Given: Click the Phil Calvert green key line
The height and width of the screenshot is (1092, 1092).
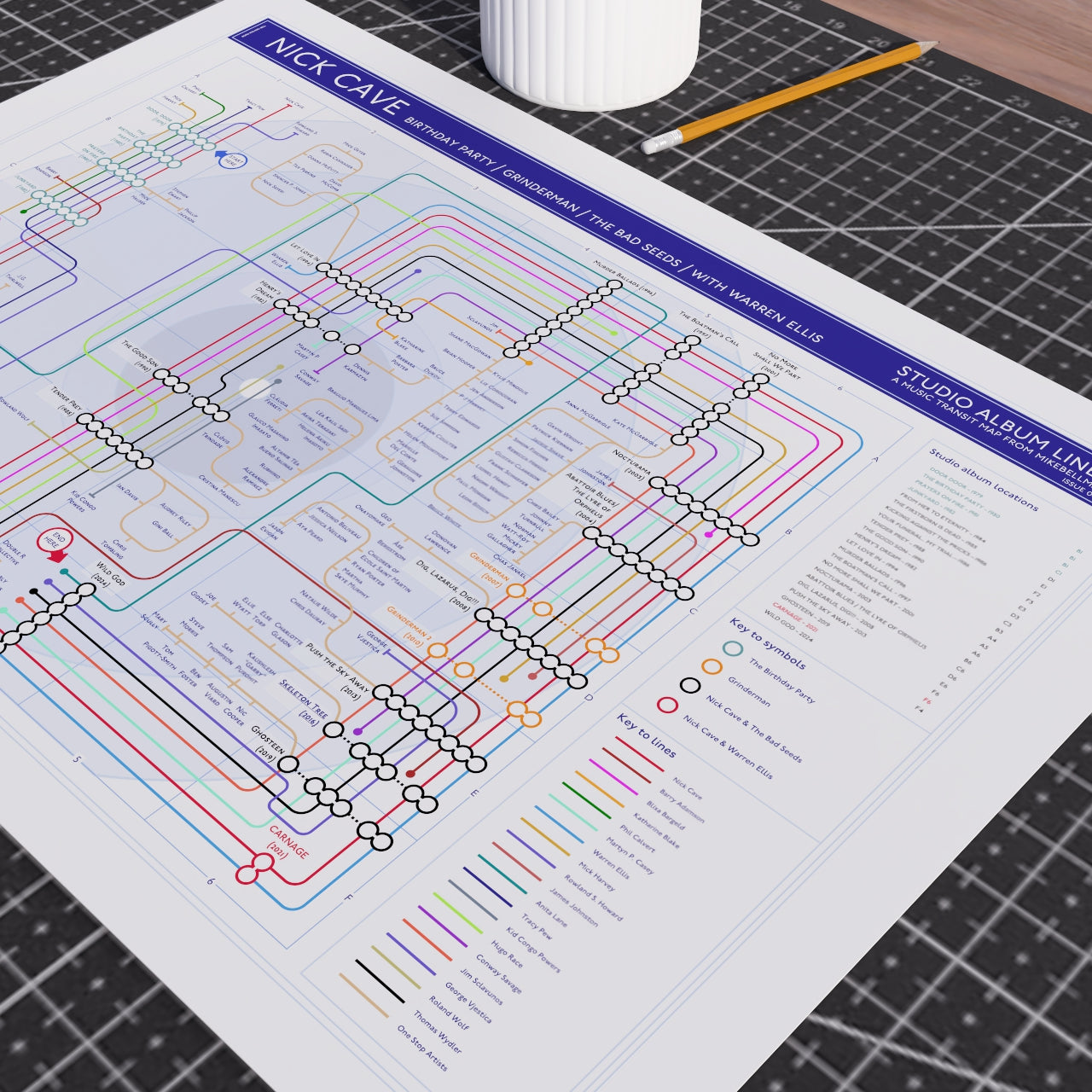Looking at the screenshot, I should click(586, 799).
